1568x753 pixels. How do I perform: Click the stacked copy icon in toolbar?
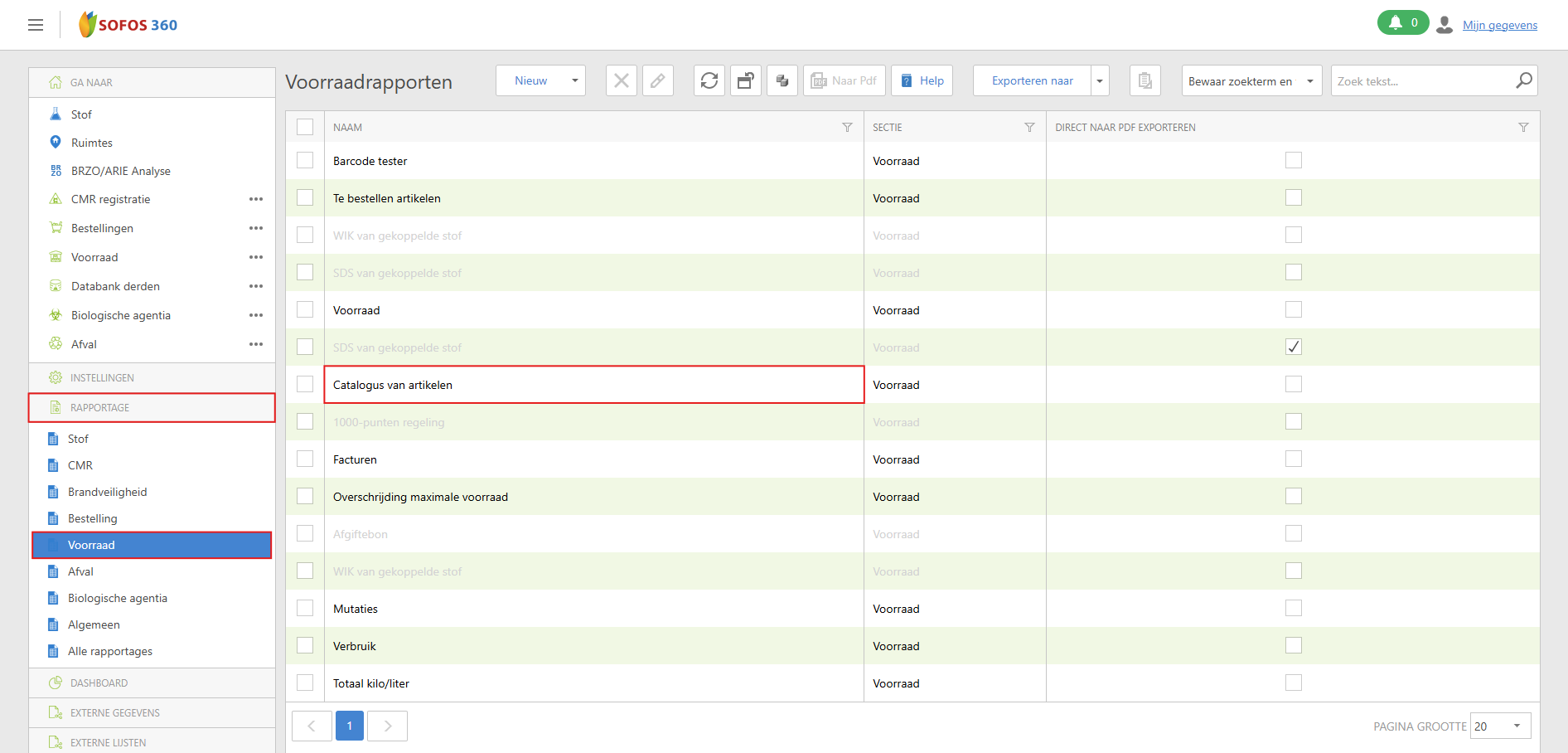[x=782, y=80]
